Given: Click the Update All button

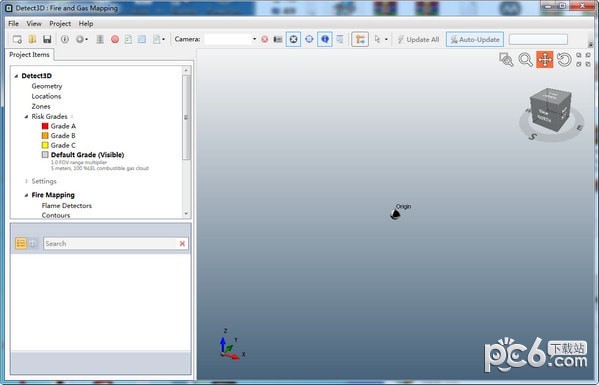Looking at the screenshot, I should pos(418,39).
